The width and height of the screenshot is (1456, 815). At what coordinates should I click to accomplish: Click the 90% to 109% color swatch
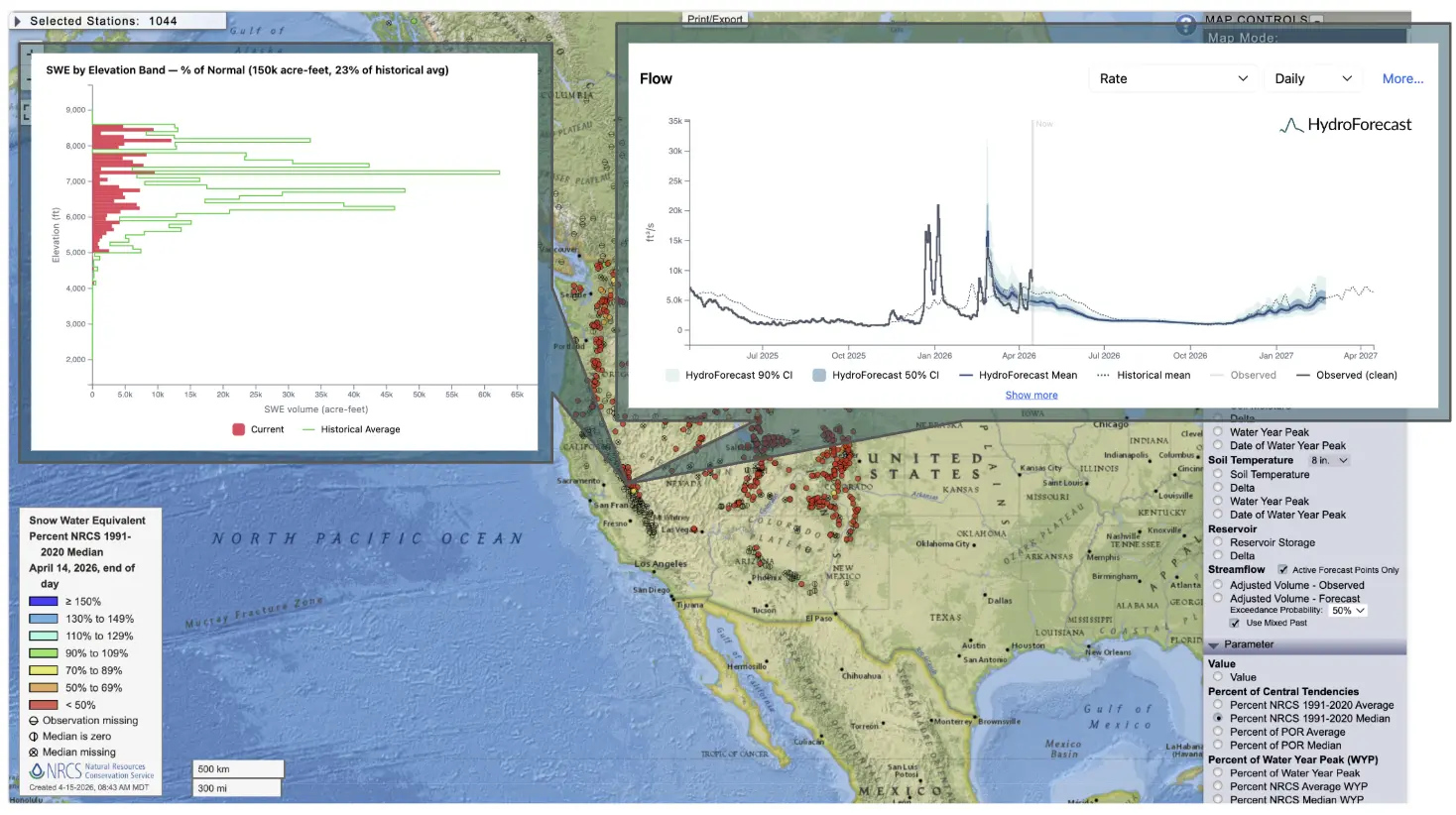(x=44, y=653)
